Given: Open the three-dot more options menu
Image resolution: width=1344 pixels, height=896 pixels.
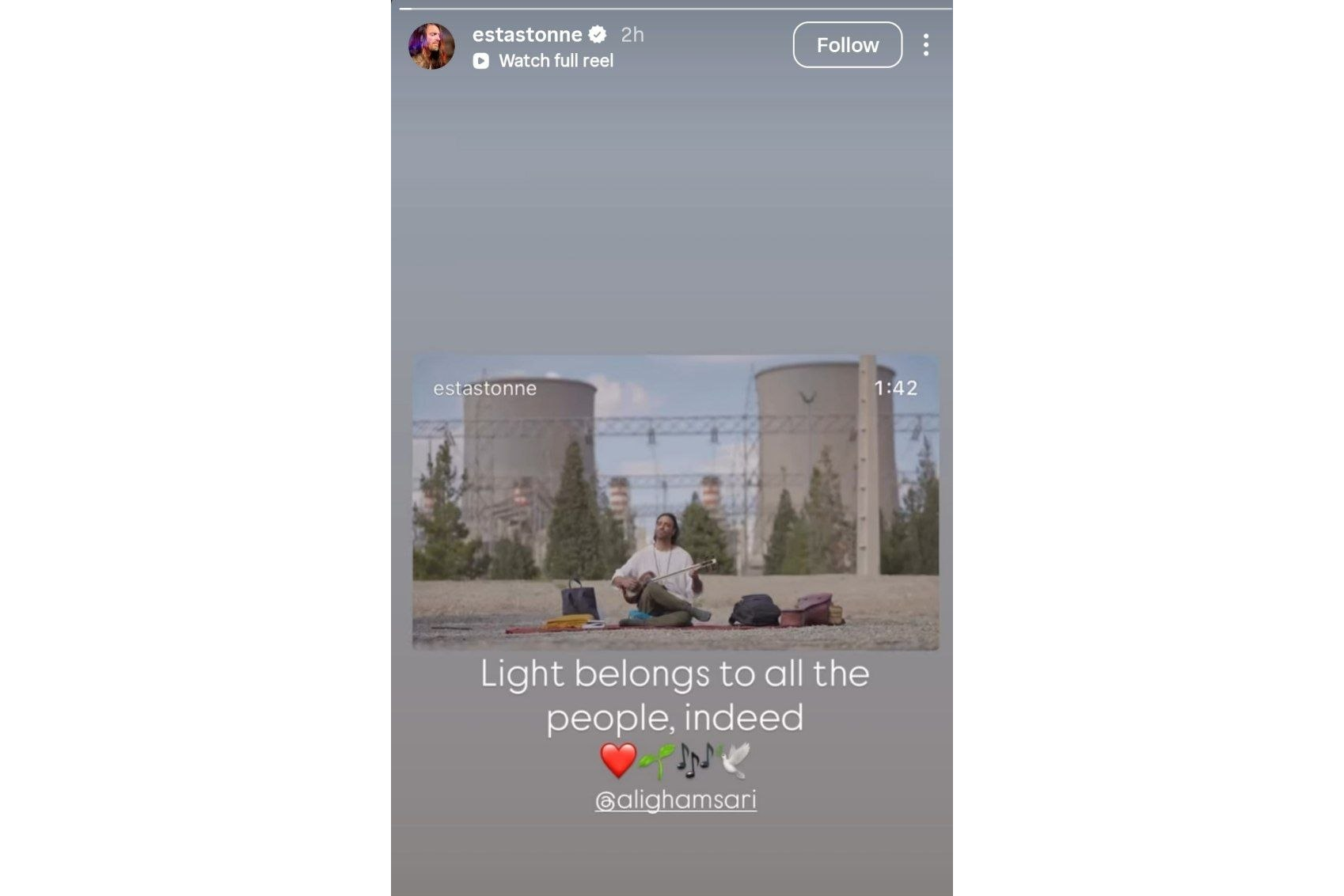Looking at the screenshot, I should point(925,45).
